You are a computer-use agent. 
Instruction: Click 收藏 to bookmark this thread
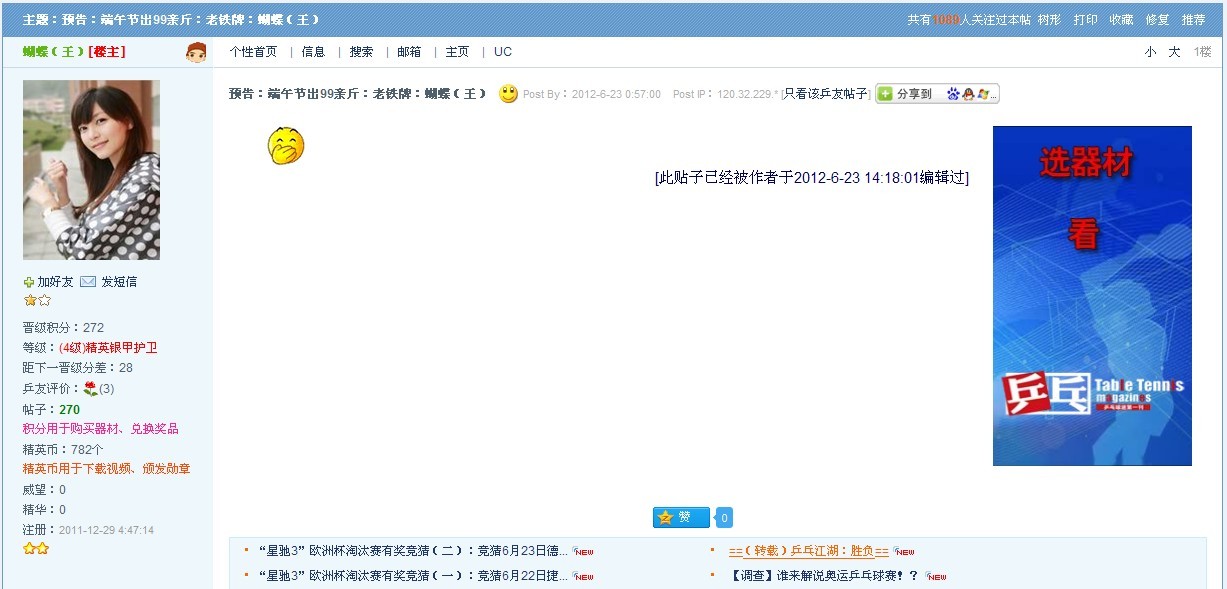(1121, 20)
